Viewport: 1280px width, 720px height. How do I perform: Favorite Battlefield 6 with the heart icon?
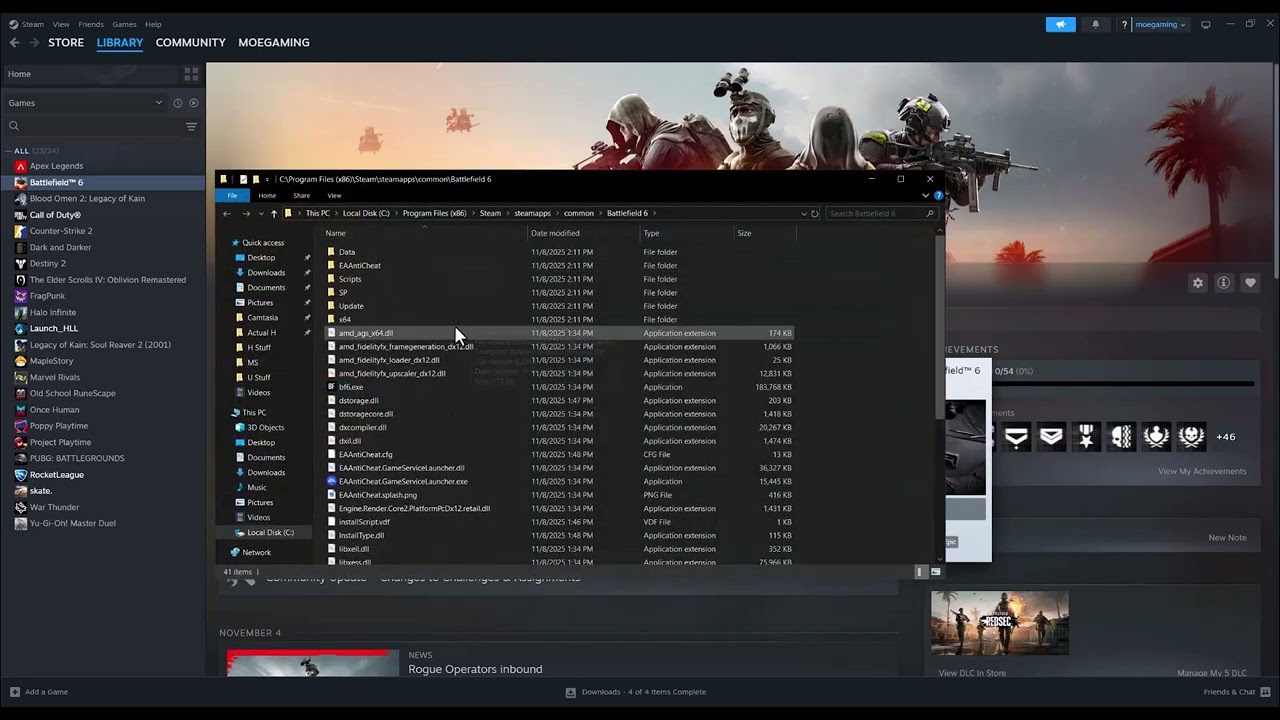(x=1250, y=283)
